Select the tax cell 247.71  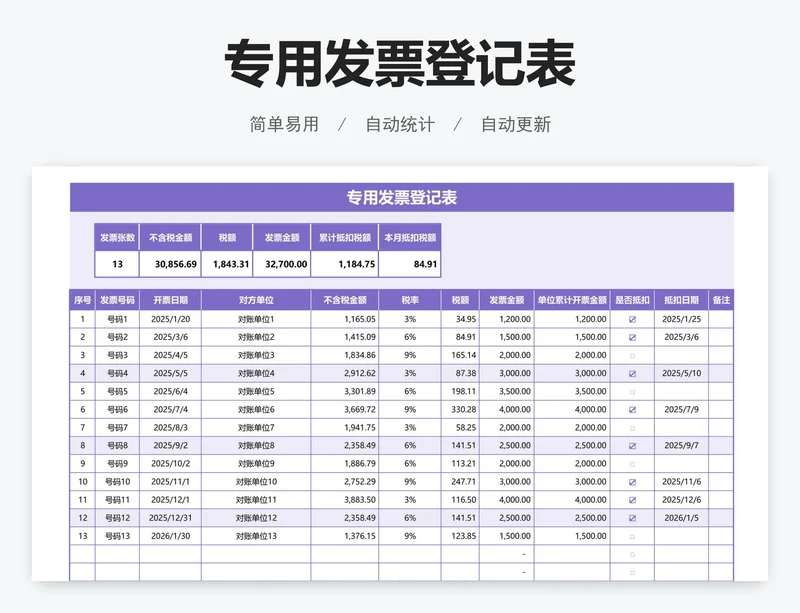[x=460, y=482]
